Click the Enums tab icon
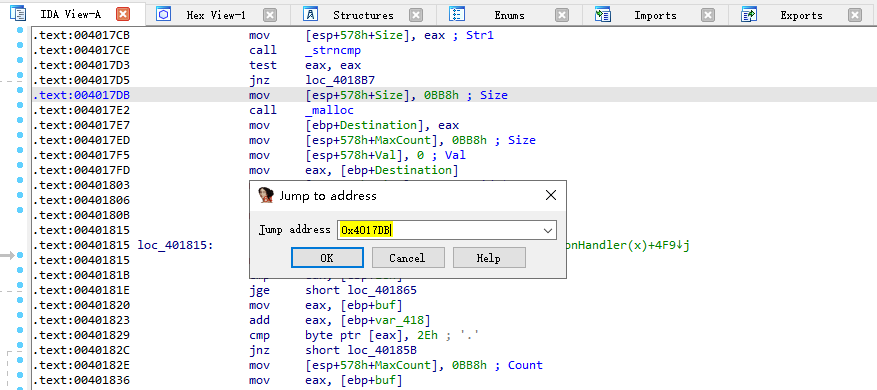877x390 pixels. (457, 15)
